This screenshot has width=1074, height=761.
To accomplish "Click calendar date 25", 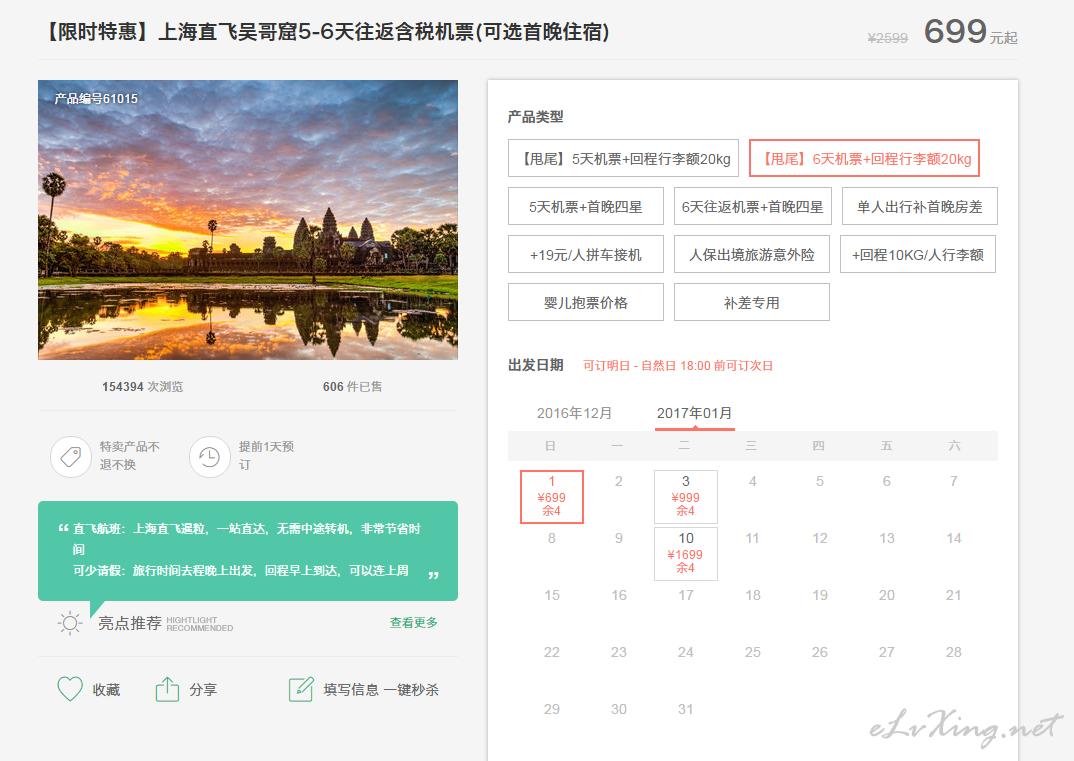I will tap(752, 652).
